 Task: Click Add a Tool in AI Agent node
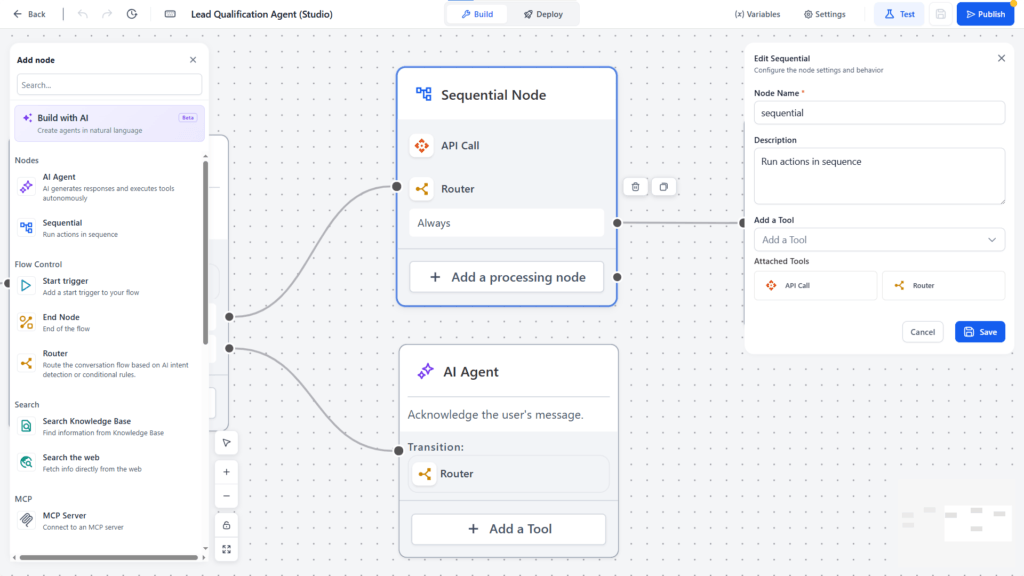tap(509, 529)
